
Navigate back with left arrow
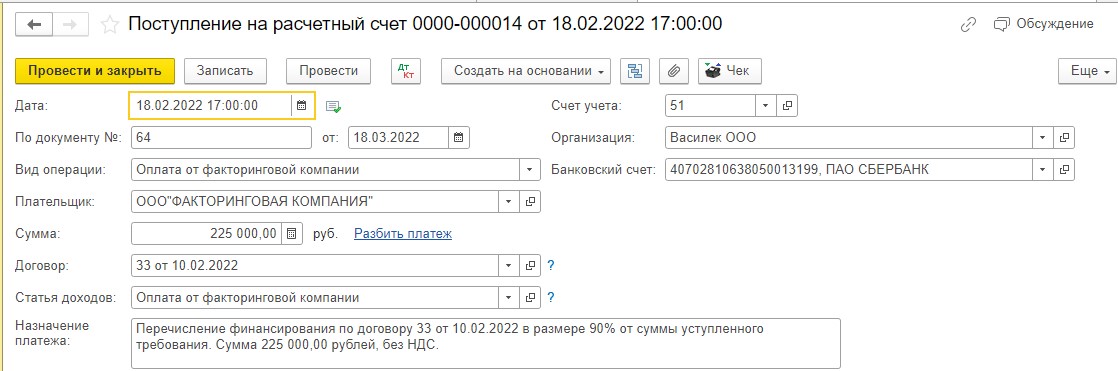pos(34,25)
